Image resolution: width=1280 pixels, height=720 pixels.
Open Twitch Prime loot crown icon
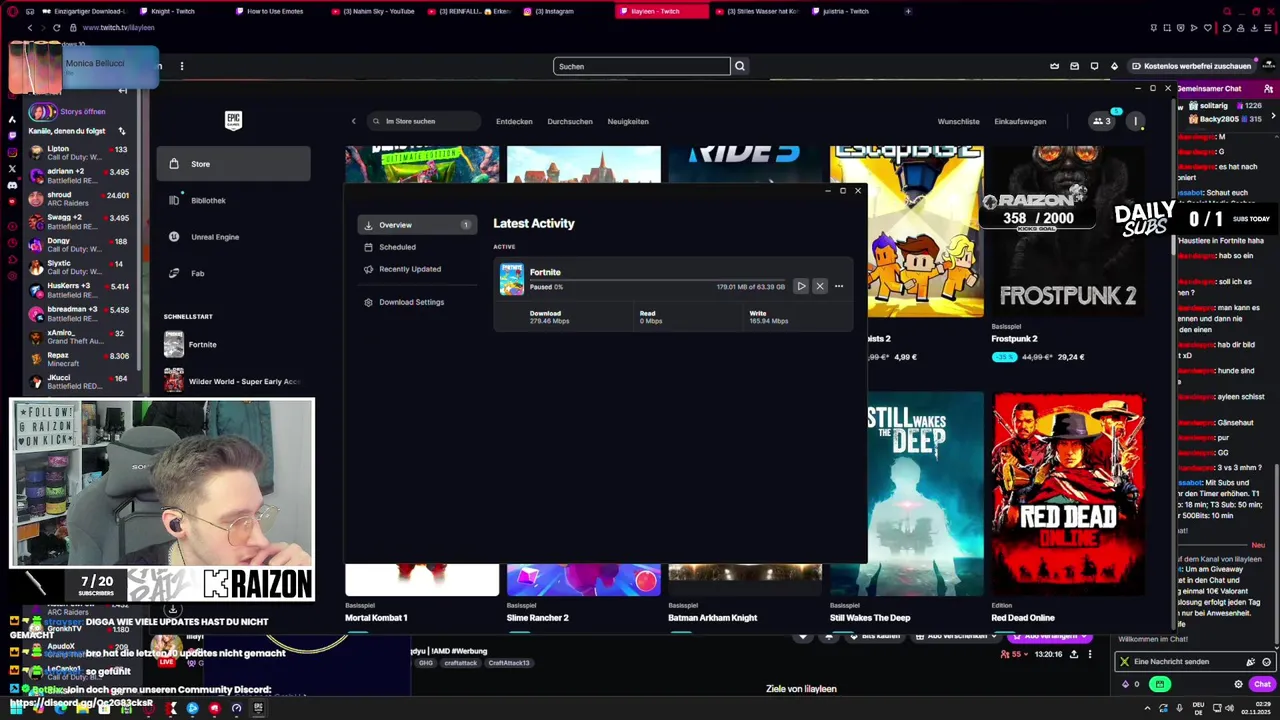click(1054, 66)
